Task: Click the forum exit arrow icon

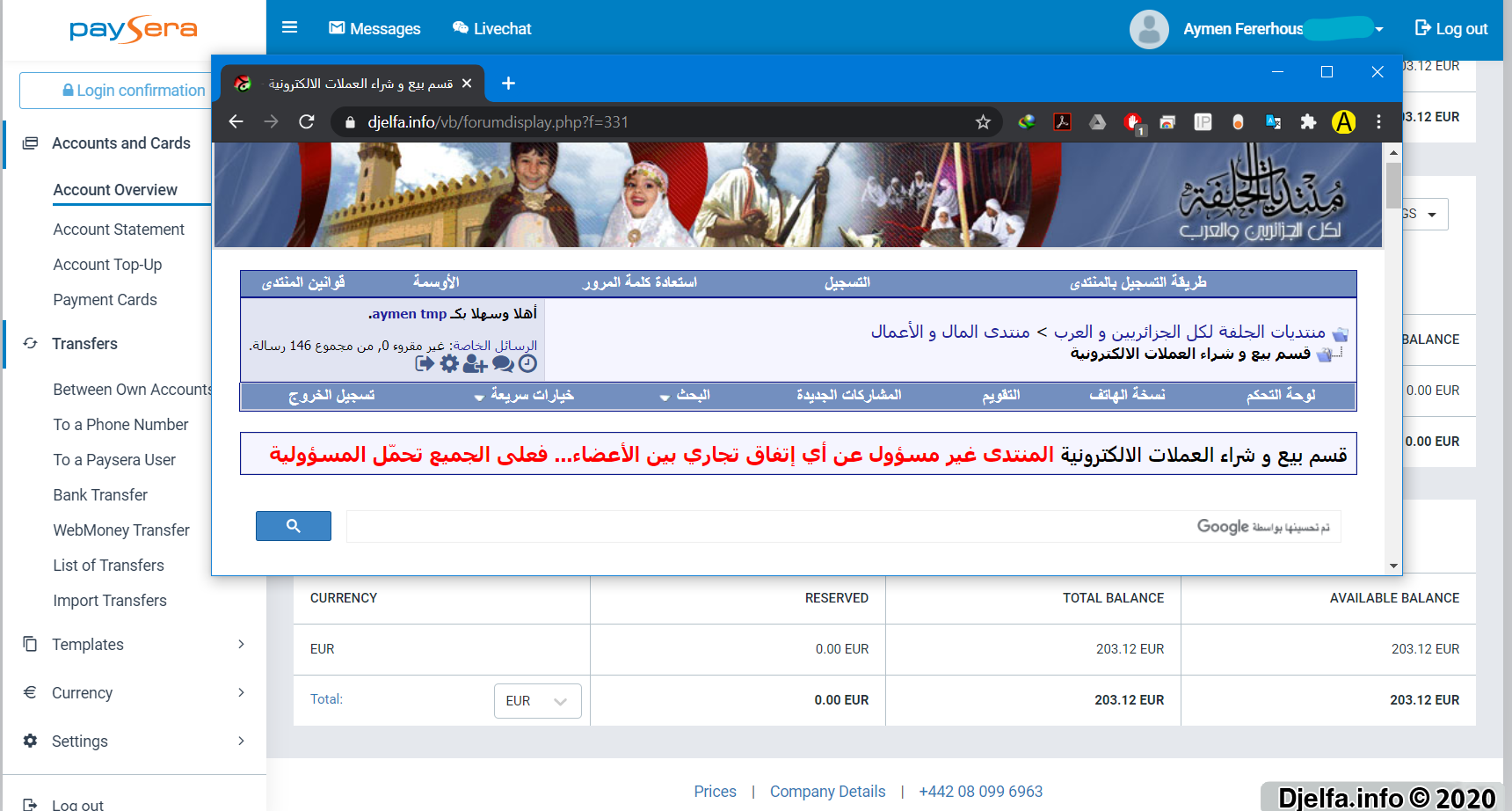Action: click(425, 363)
